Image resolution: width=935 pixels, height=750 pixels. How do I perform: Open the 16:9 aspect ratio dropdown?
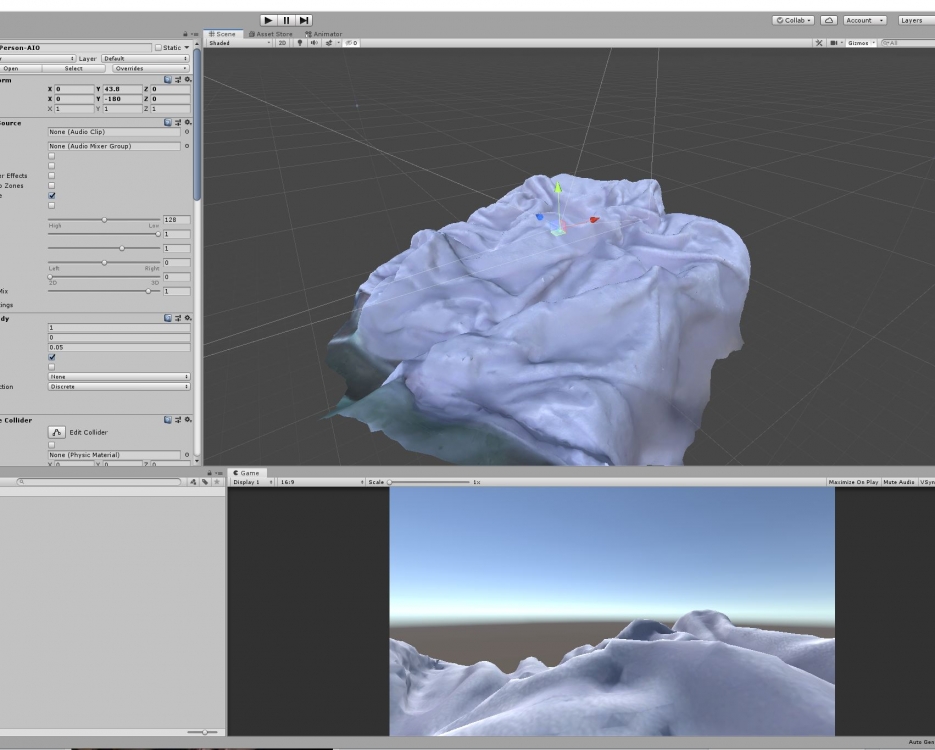[x=320, y=482]
